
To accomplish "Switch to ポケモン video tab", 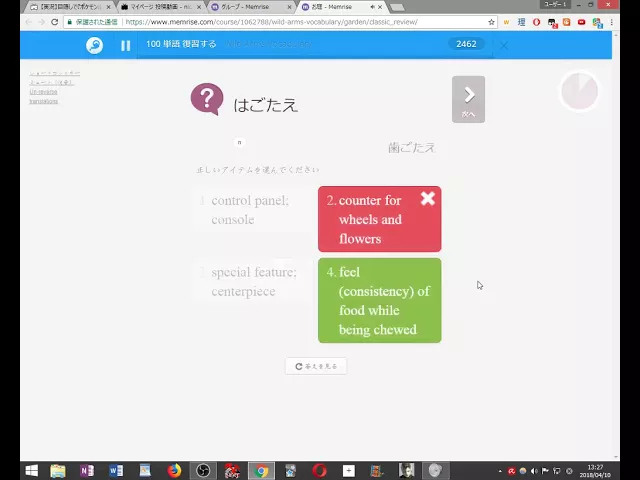I will coord(70,7).
